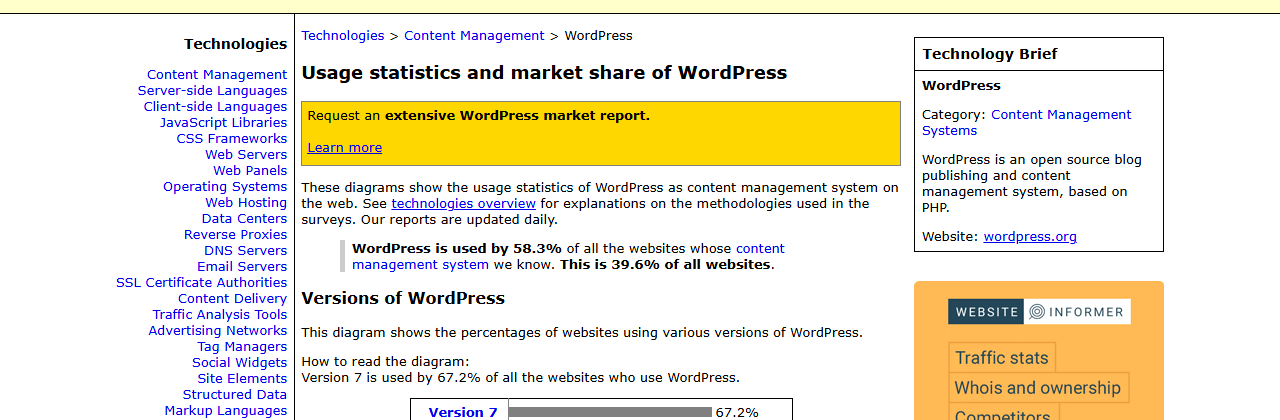Open the Web Panels link

[x=250, y=170]
